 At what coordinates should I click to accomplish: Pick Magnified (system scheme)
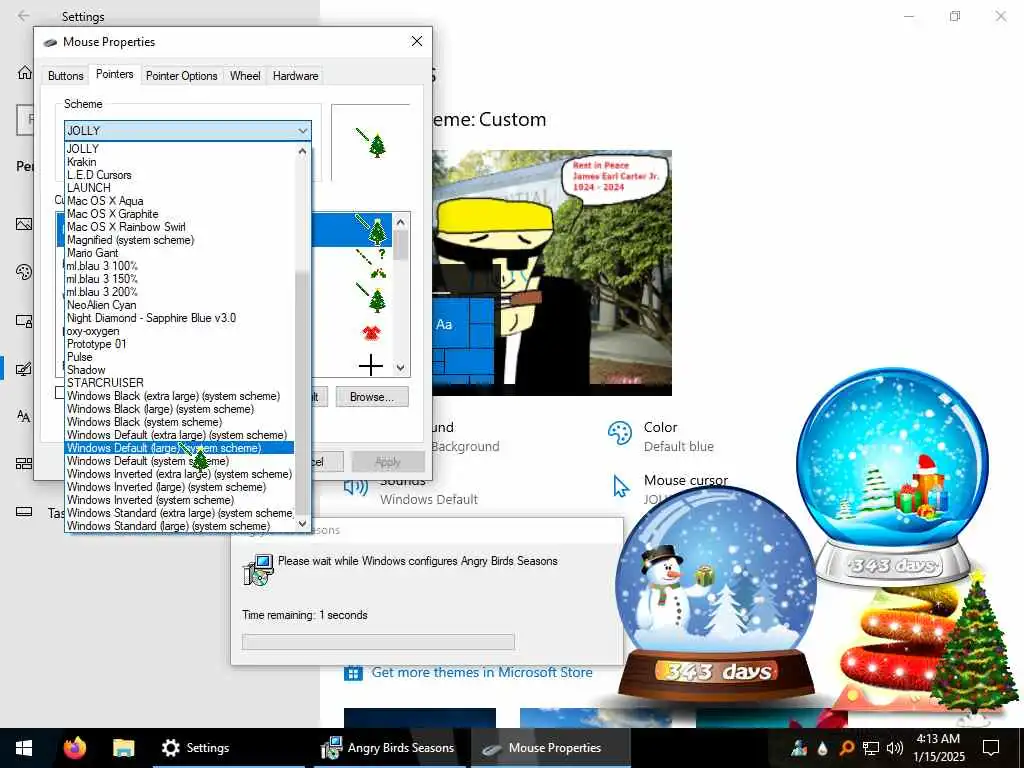coord(180,240)
